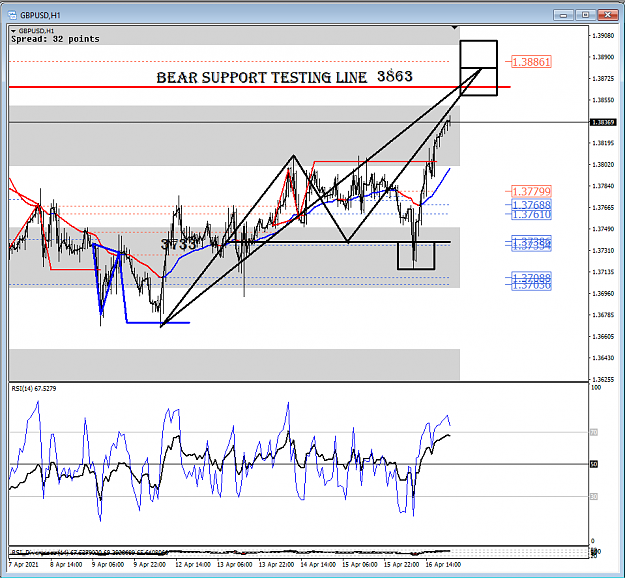Click the 1.37665 price axis value
Image resolution: width=625 pixels, height=579 pixels.
(x=603, y=208)
